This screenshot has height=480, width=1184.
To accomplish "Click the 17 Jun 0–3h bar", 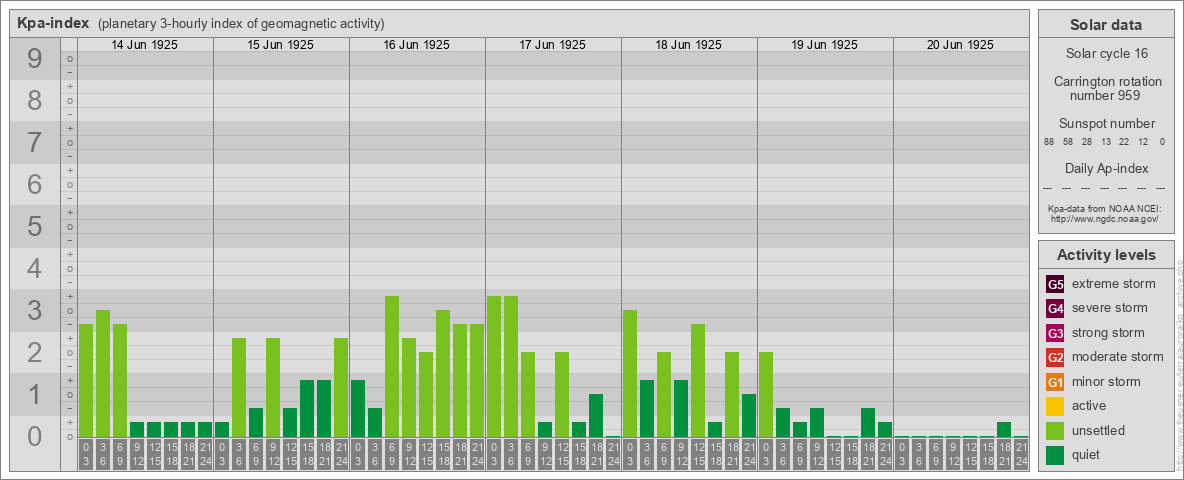I will (494, 367).
